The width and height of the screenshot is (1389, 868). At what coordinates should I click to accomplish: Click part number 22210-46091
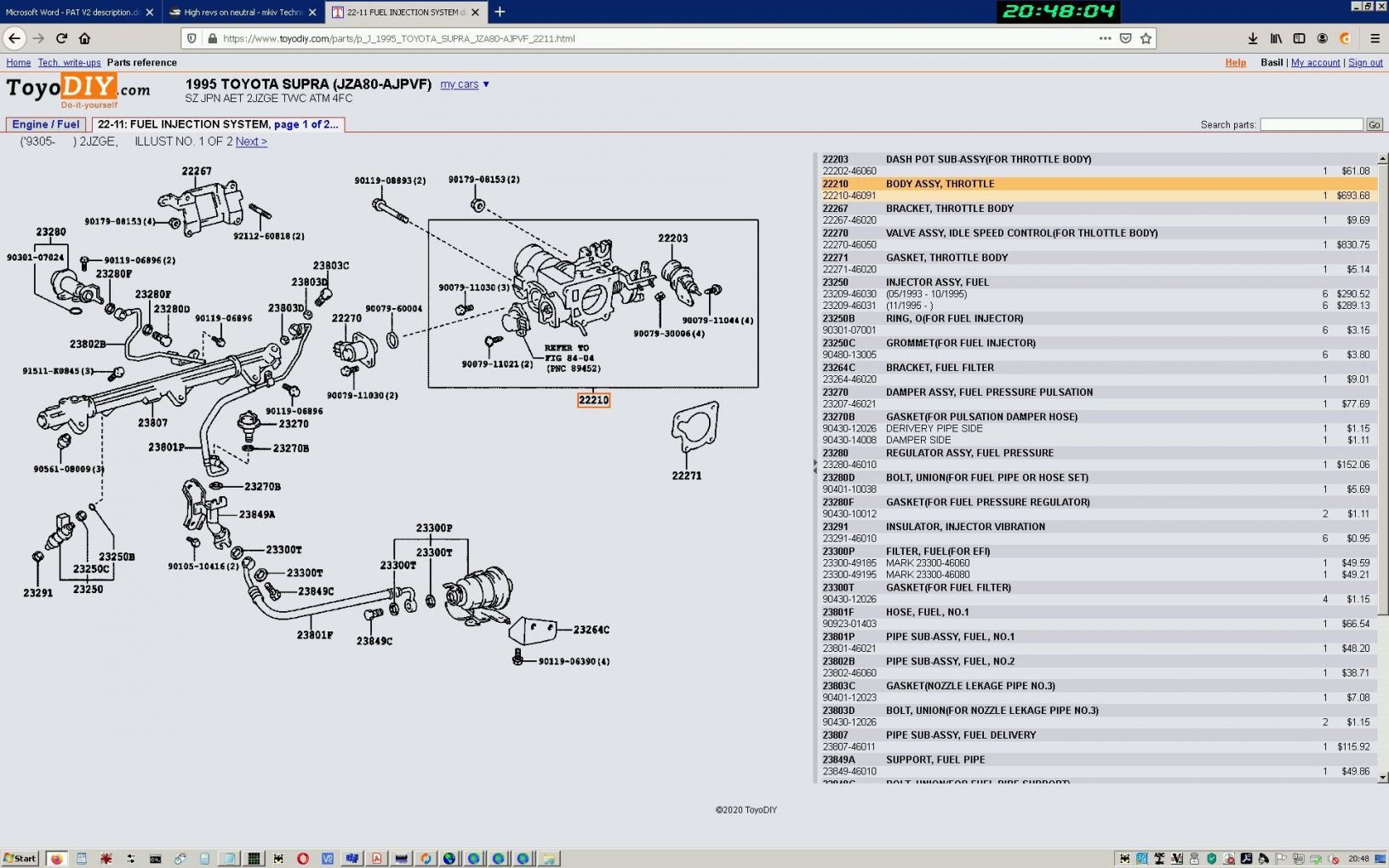(x=849, y=196)
